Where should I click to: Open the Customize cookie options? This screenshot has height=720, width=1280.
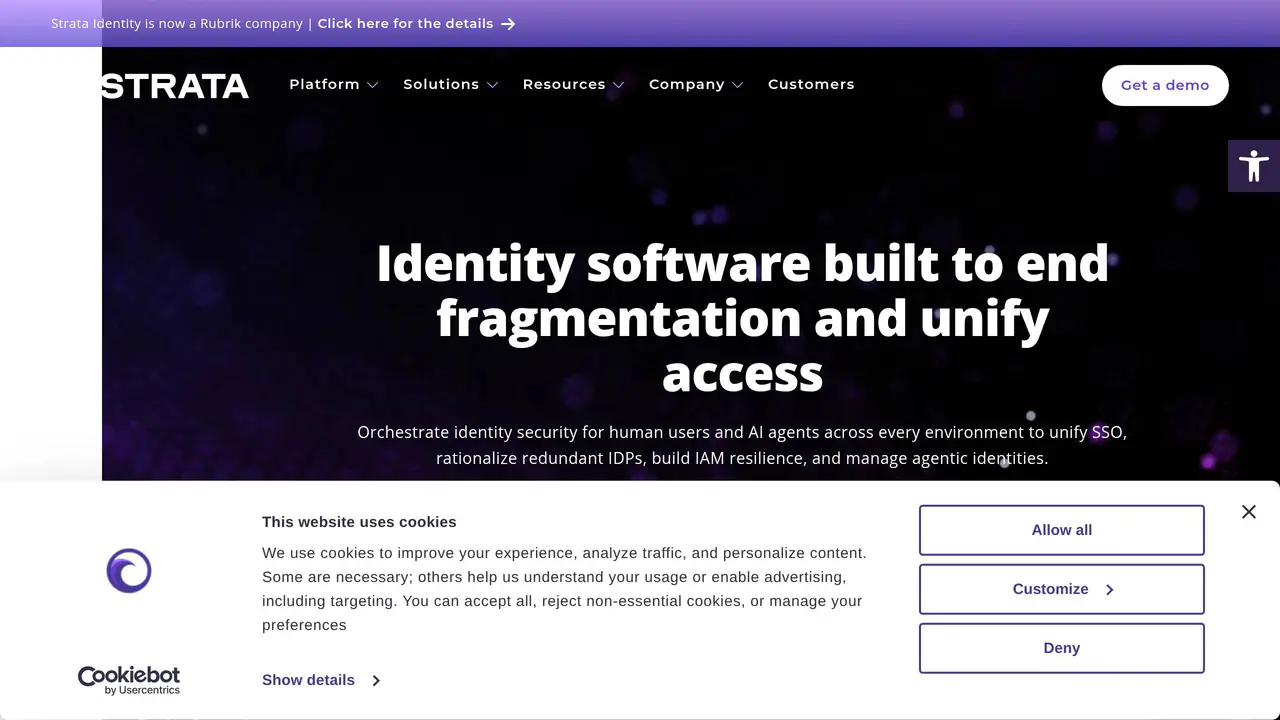(x=1062, y=589)
